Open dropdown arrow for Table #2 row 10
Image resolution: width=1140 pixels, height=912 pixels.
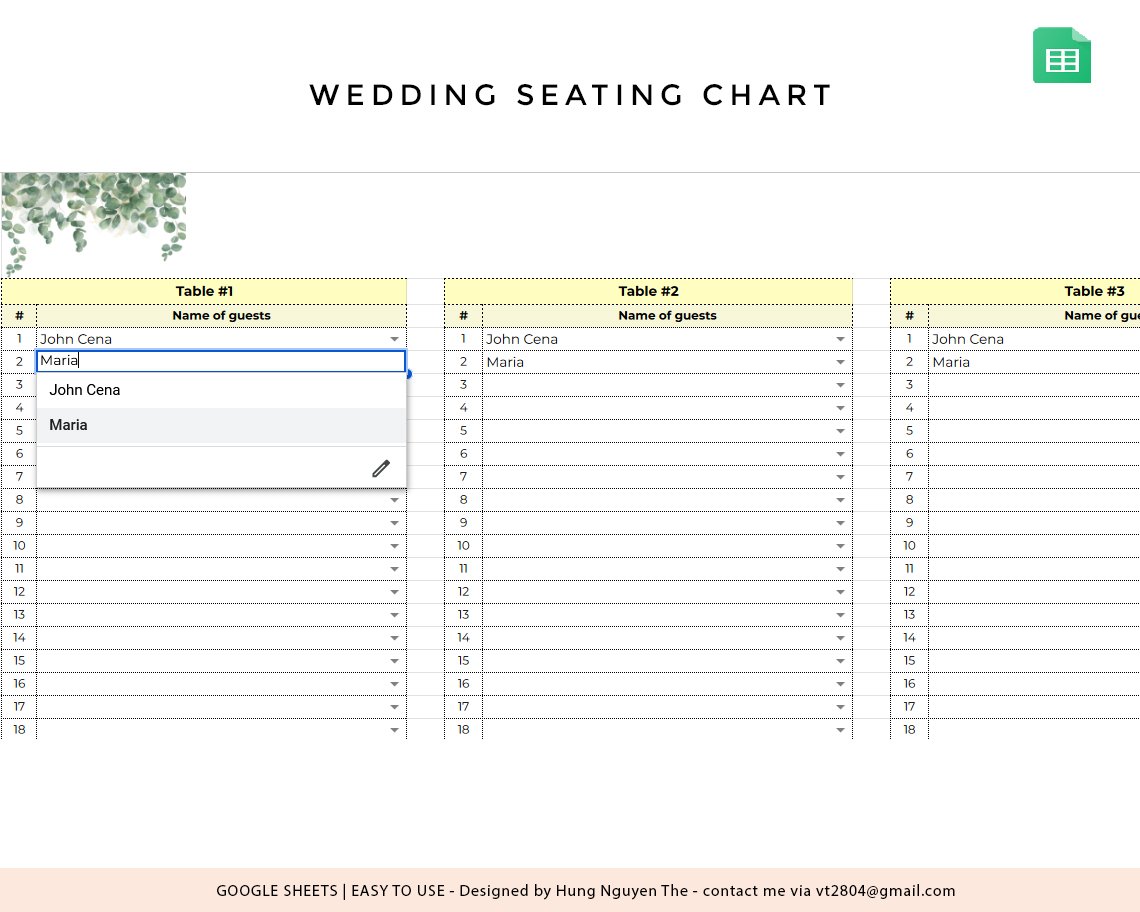[840, 545]
